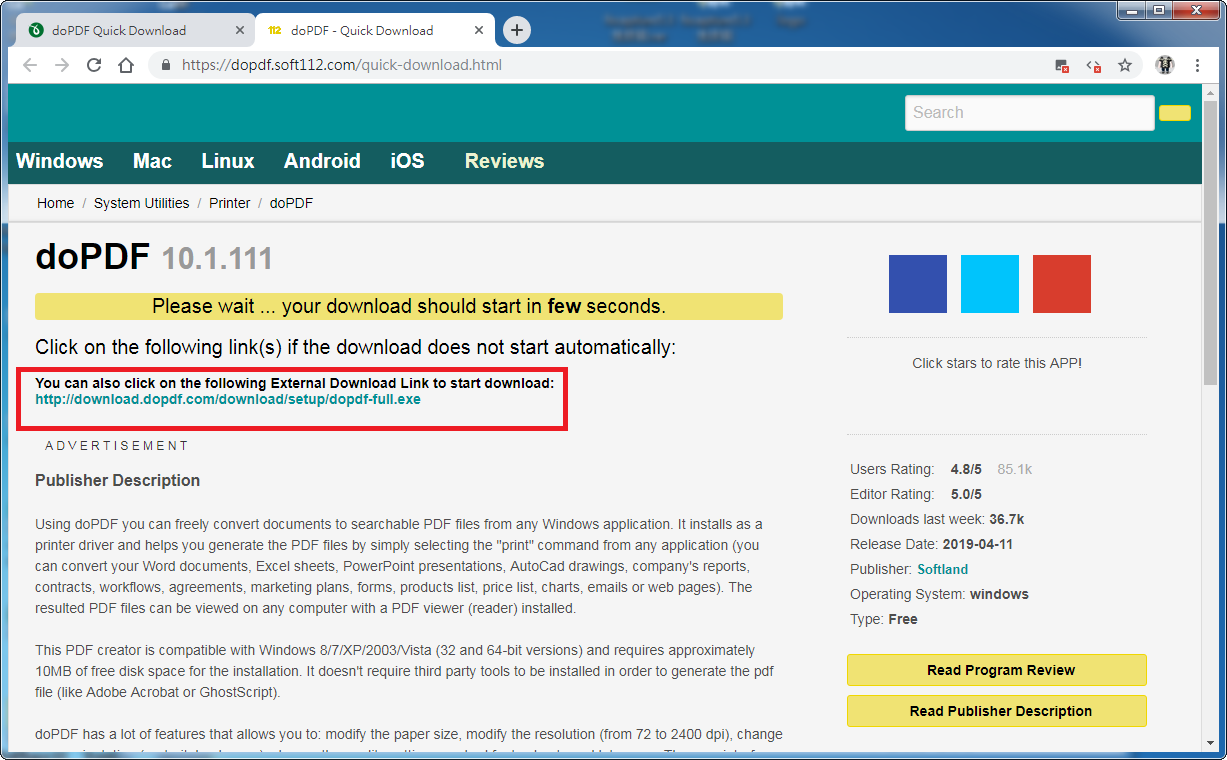This screenshot has height=760, width=1227.
Task: Open a new browser tab
Action: [x=516, y=30]
